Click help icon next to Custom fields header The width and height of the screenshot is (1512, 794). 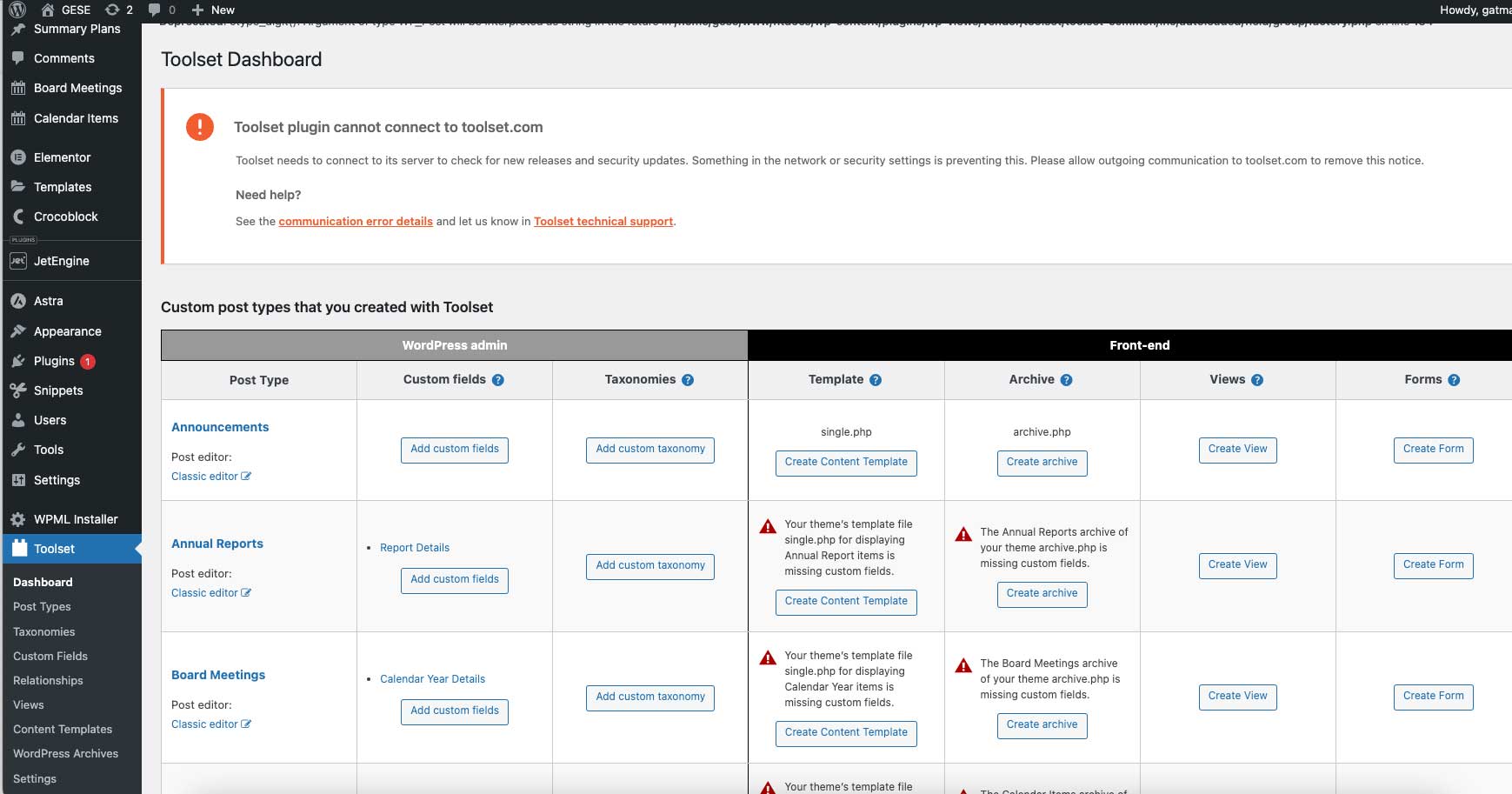[498, 380]
